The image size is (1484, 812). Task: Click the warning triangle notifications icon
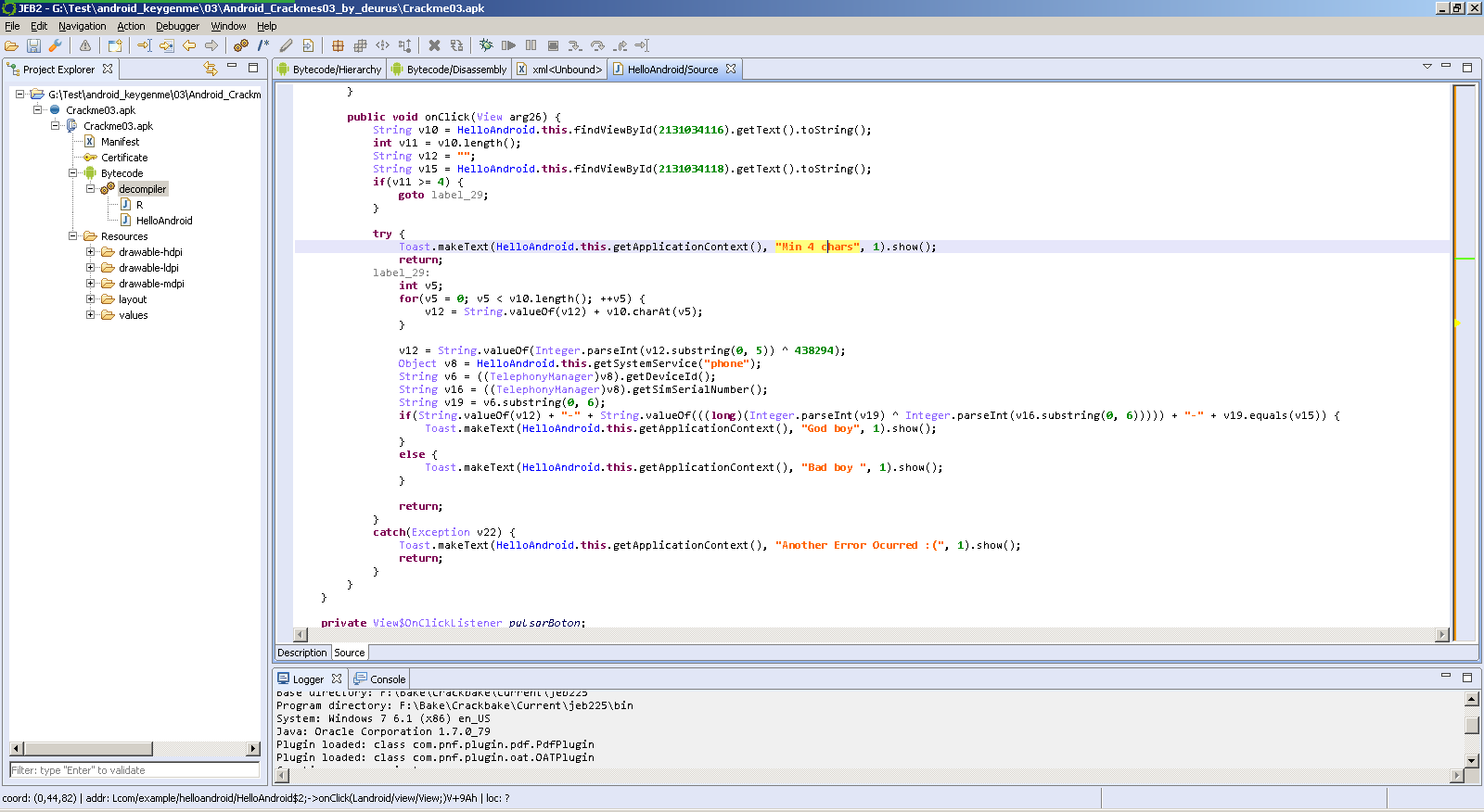click(x=85, y=45)
